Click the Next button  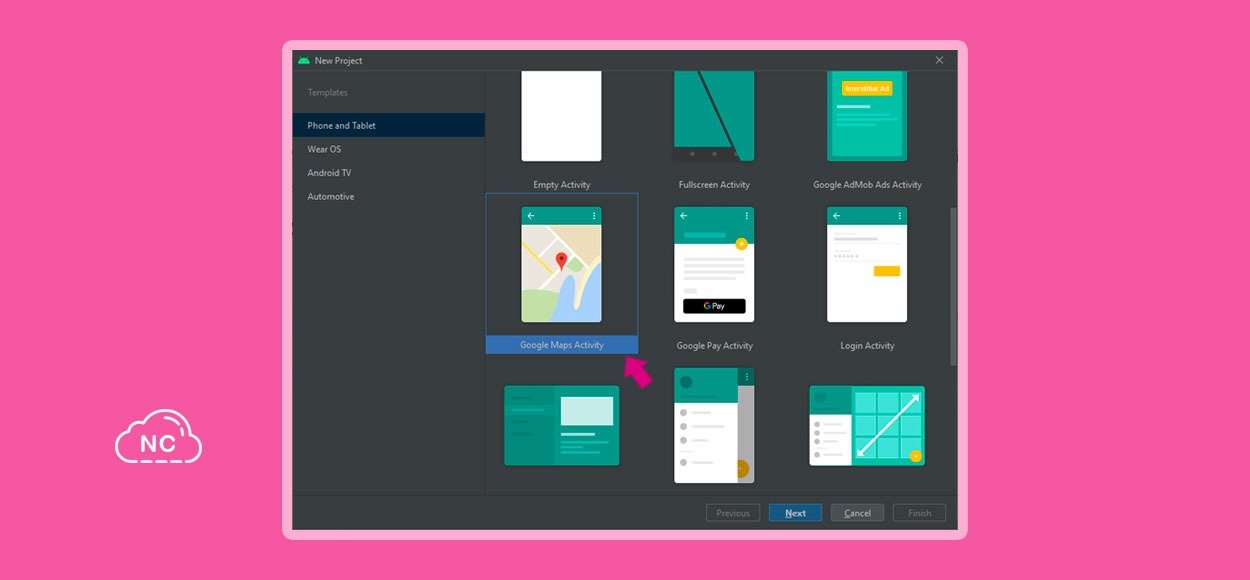coord(795,513)
